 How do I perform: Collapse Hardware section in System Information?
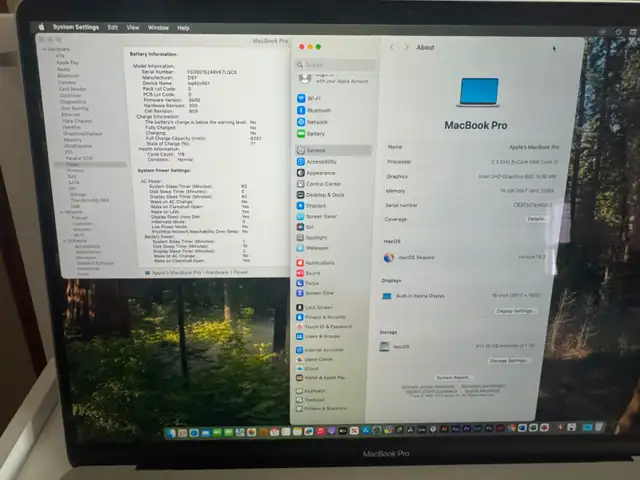44,49
